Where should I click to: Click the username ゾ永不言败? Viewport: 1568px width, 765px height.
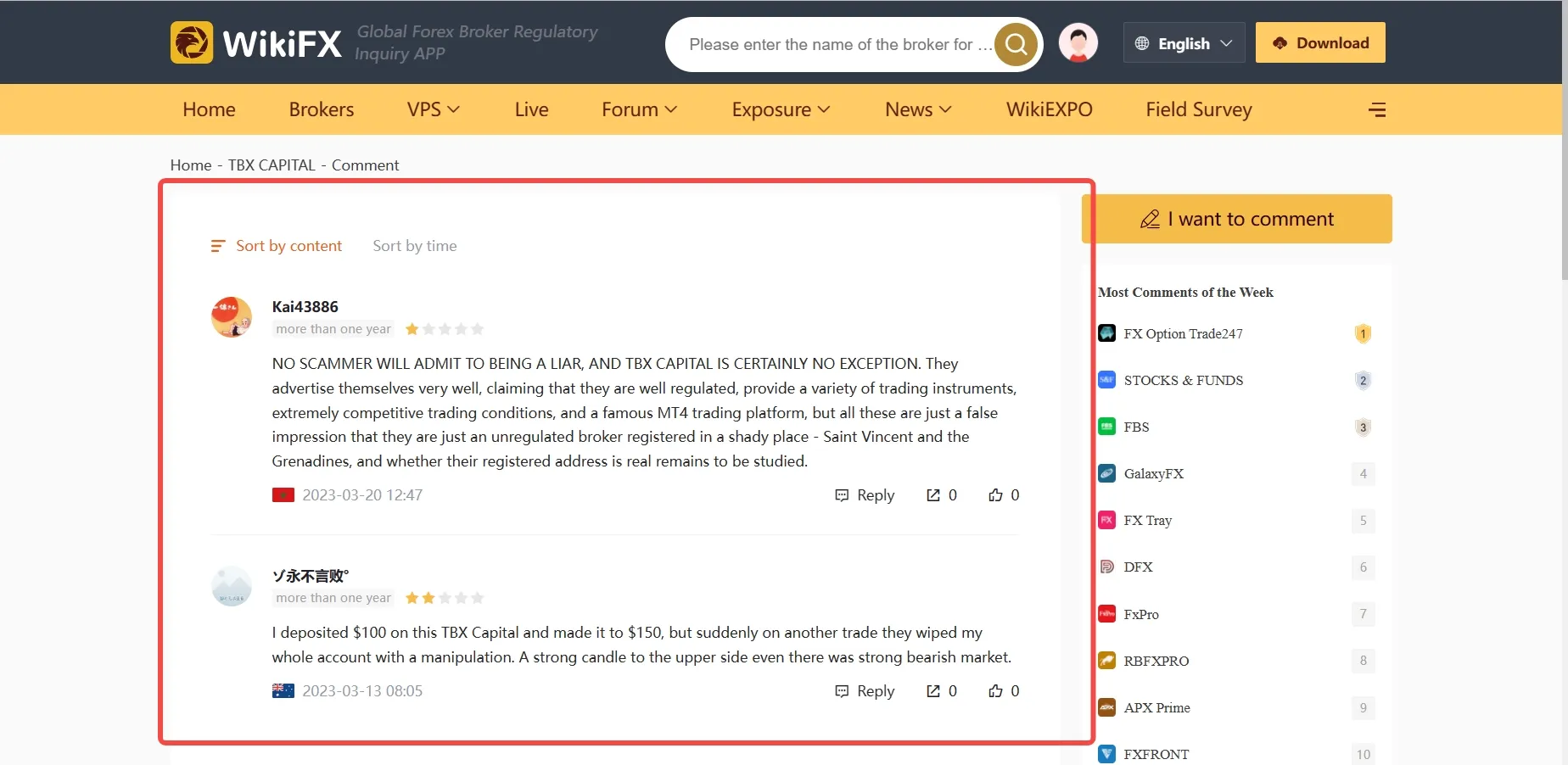[311, 576]
